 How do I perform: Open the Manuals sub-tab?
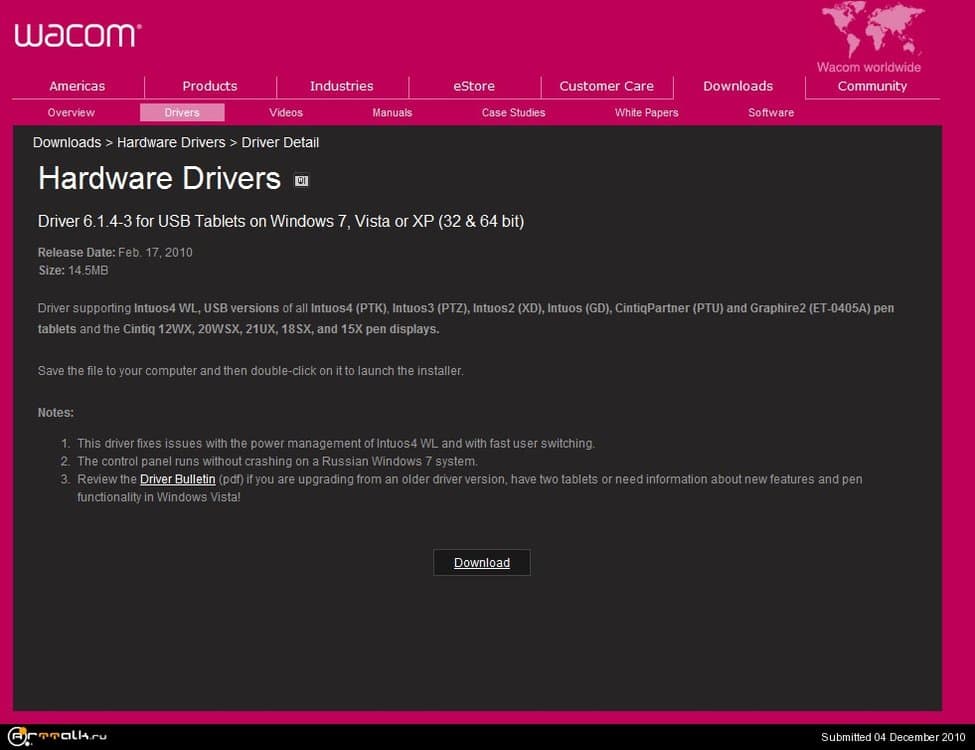pyautogui.click(x=392, y=113)
